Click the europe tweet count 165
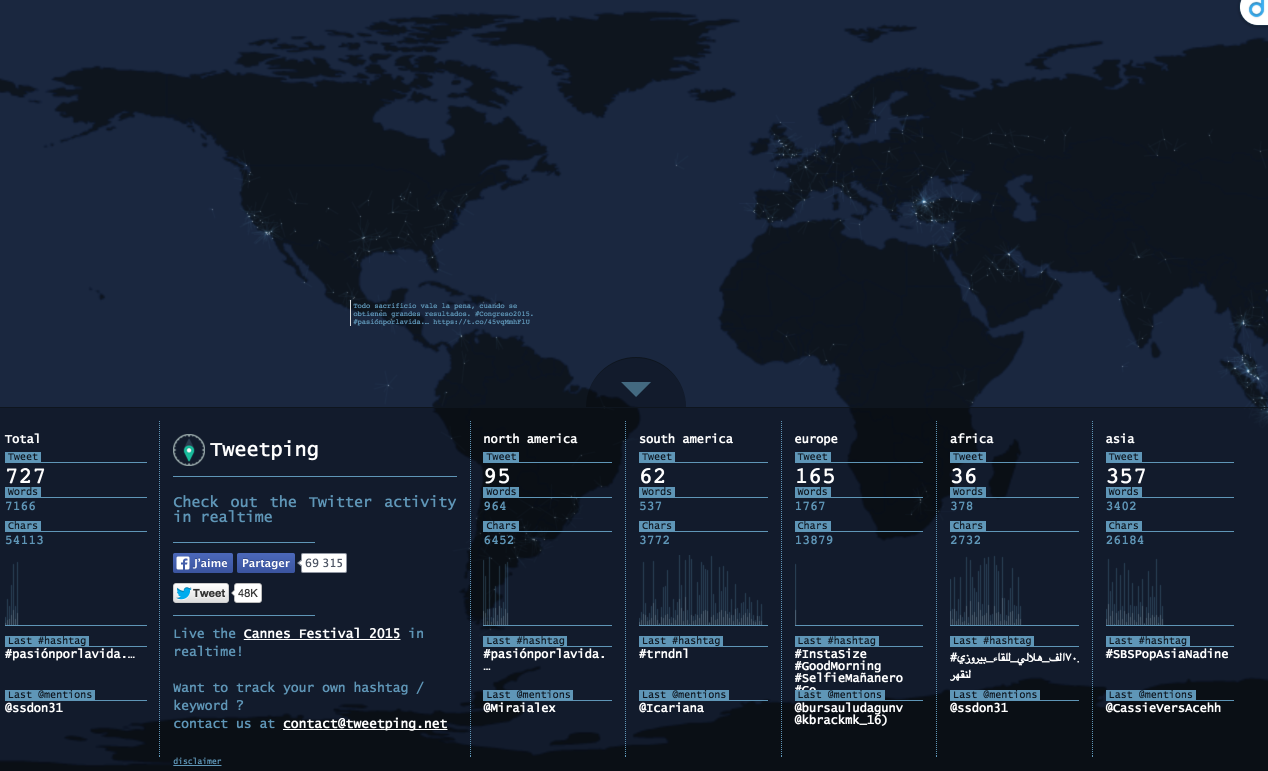The height and width of the screenshot is (771, 1268). click(815, 476)
